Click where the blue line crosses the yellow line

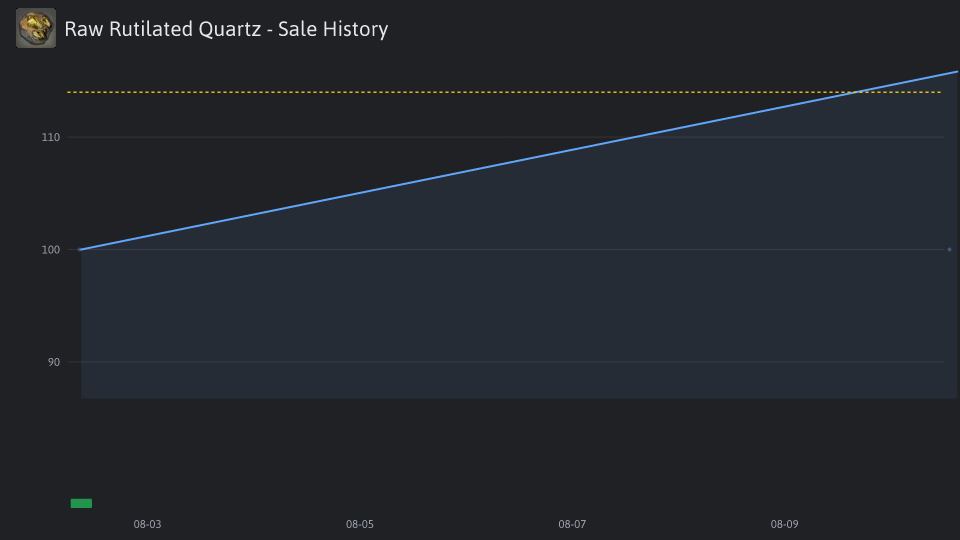[x=858, y=92]
